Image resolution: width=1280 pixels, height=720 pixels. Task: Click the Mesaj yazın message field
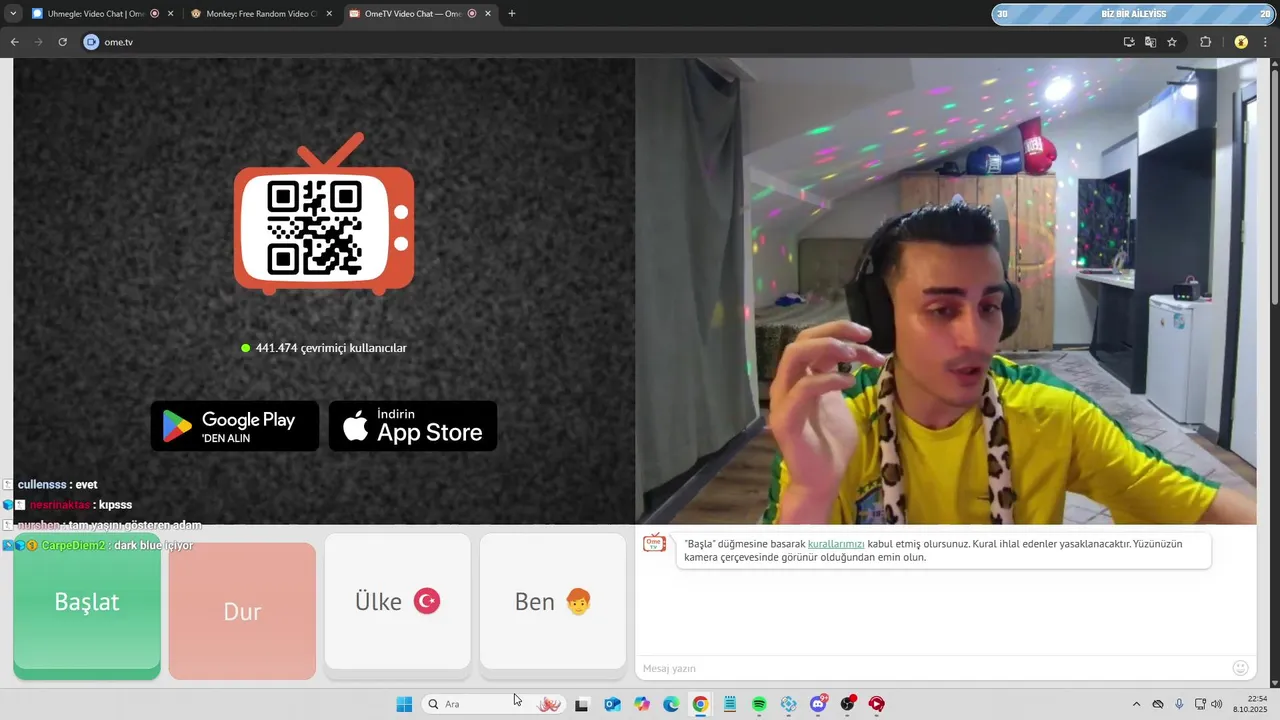coord(930,668)
